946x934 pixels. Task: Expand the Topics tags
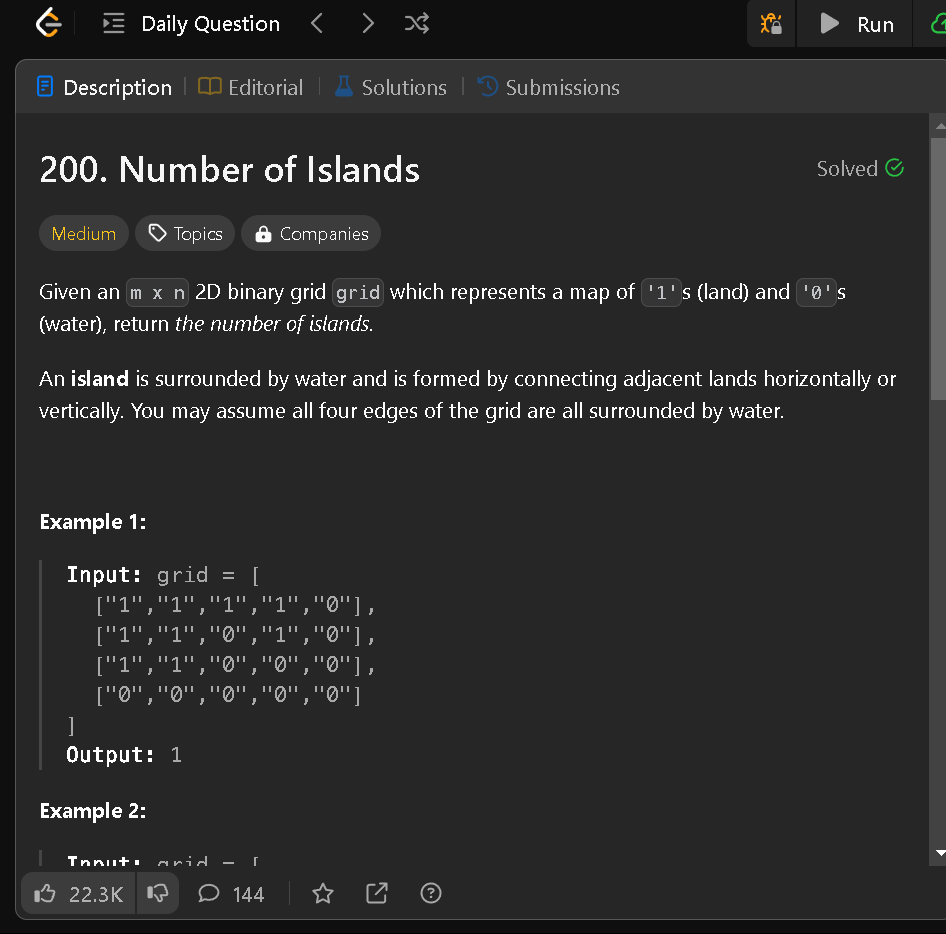pos(185,233)
